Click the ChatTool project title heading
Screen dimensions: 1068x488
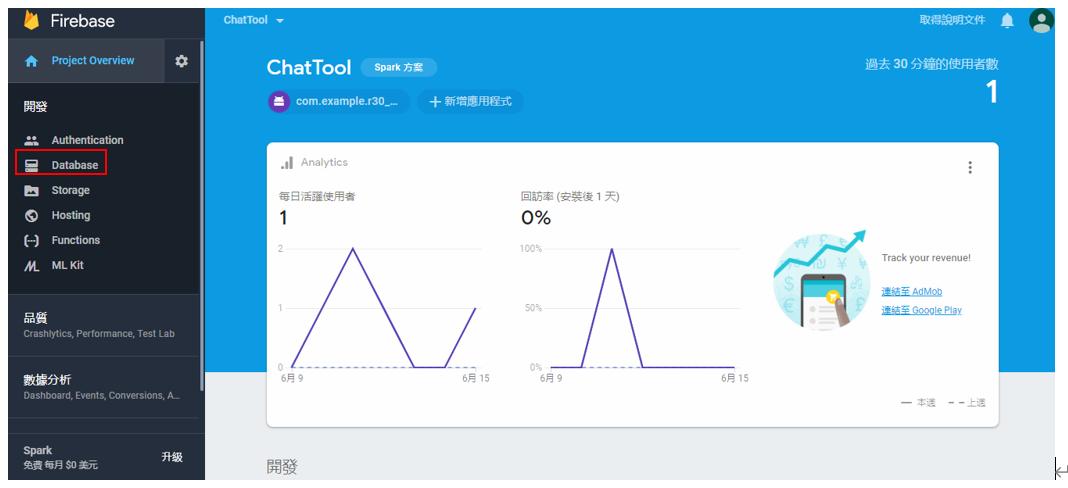(x=309, y=67)
